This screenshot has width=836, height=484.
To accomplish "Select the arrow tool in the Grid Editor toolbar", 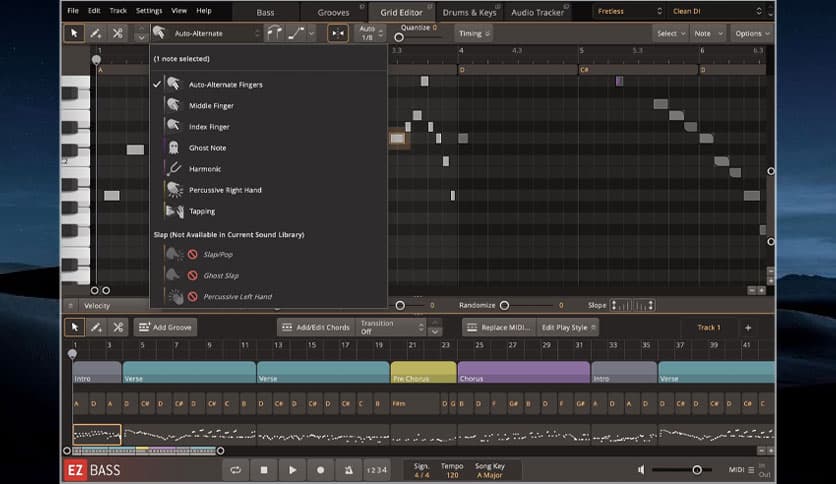I will pos(74,33).
